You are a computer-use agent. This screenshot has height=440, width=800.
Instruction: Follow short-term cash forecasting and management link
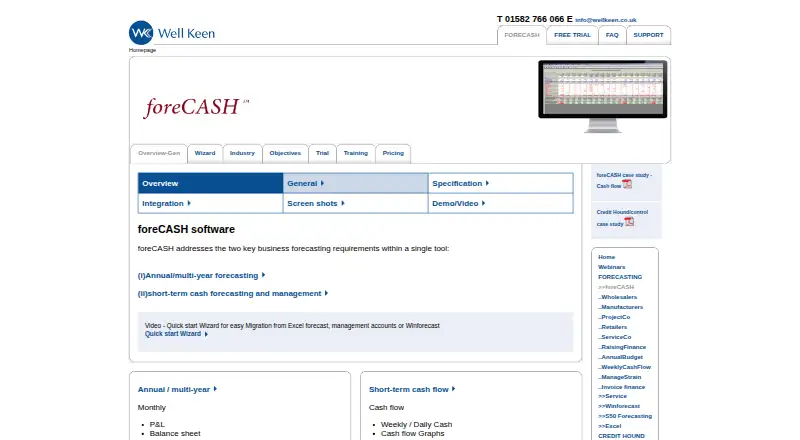click(x=233, y=294)
